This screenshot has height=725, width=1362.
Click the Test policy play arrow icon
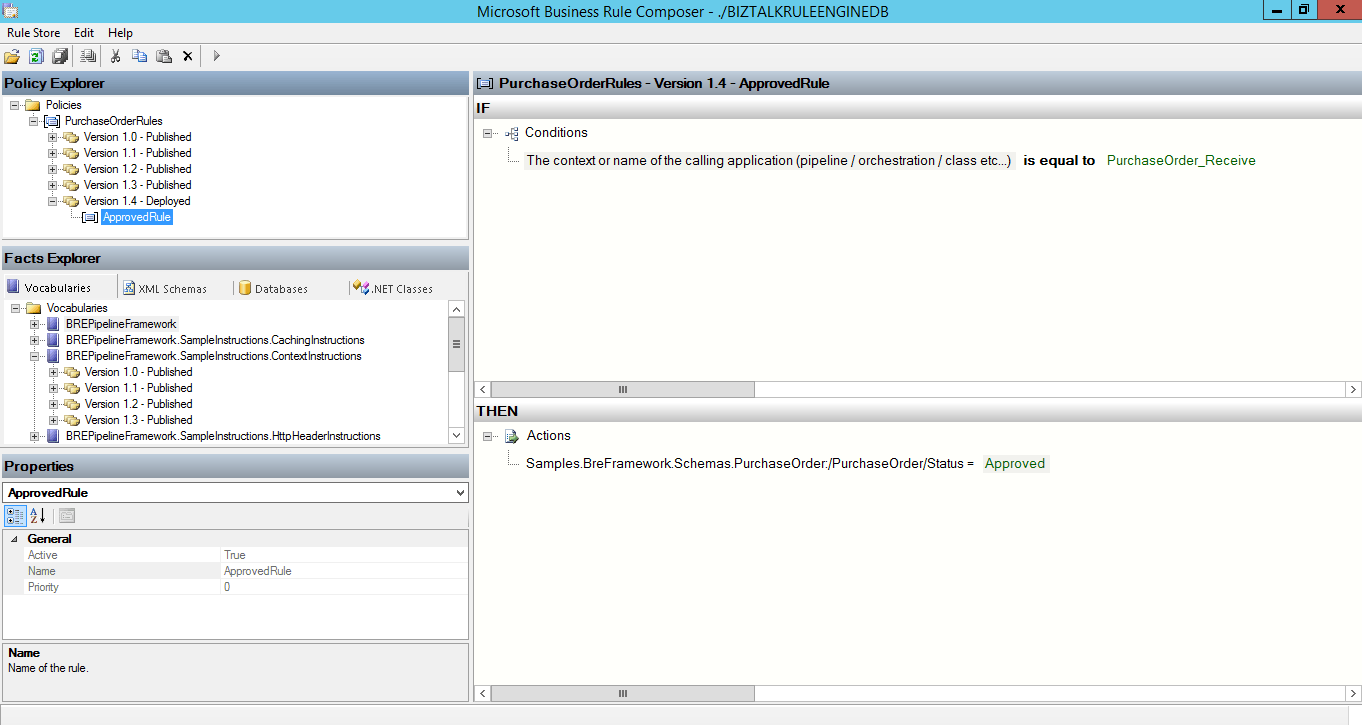pos(216,56)
